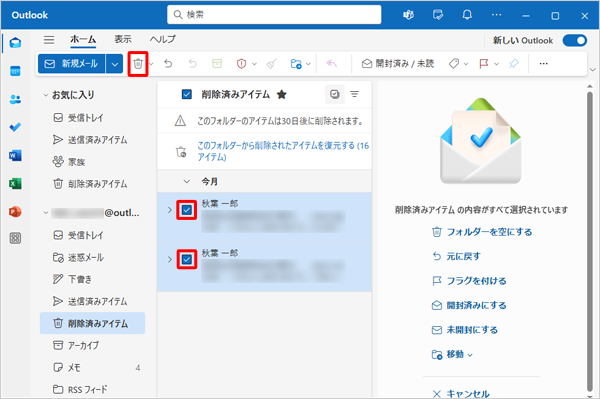Switch to the ヘルプ tab
The image size is (600, 399).
tap(162, 39)
